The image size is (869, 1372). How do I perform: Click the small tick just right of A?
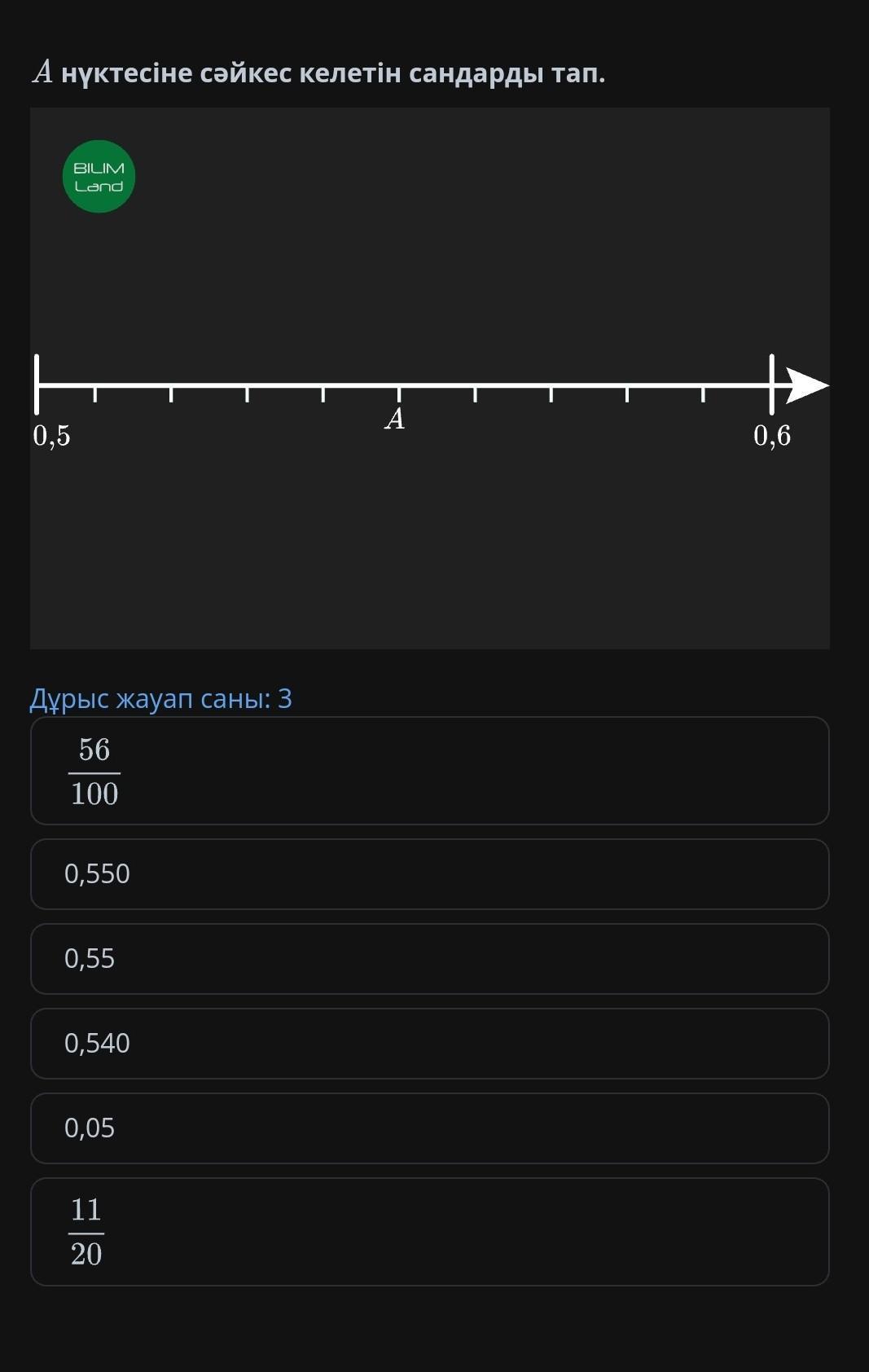click(475, 394)
